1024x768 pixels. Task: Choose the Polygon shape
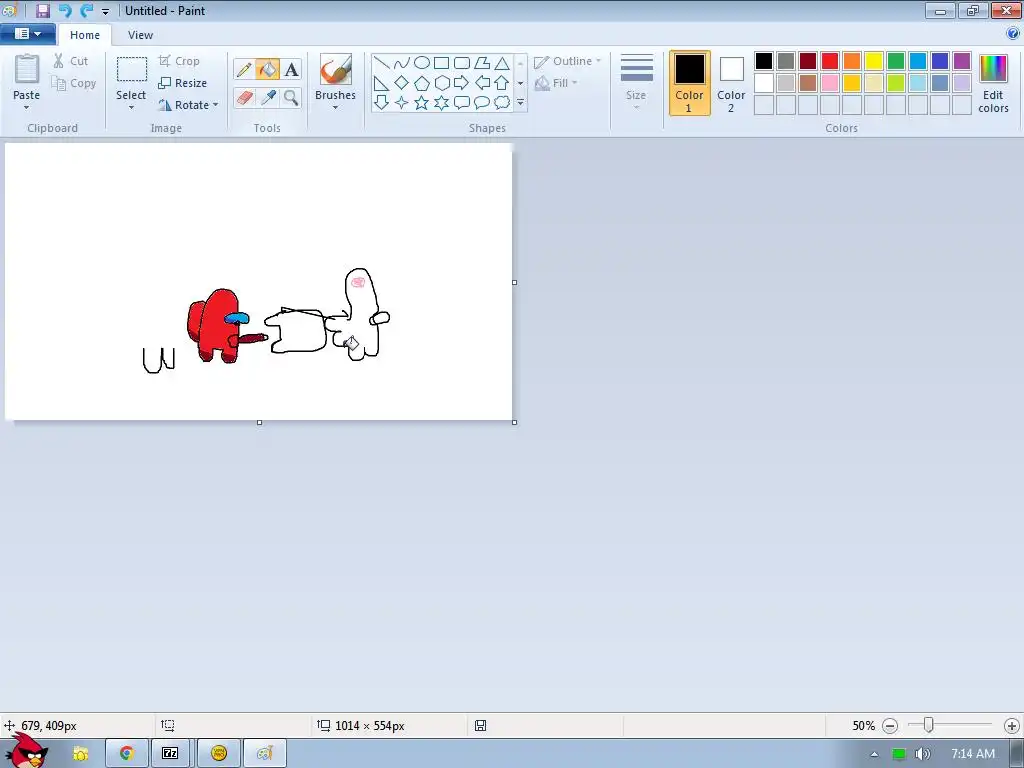pyautogui.click(x=482, y=63)
